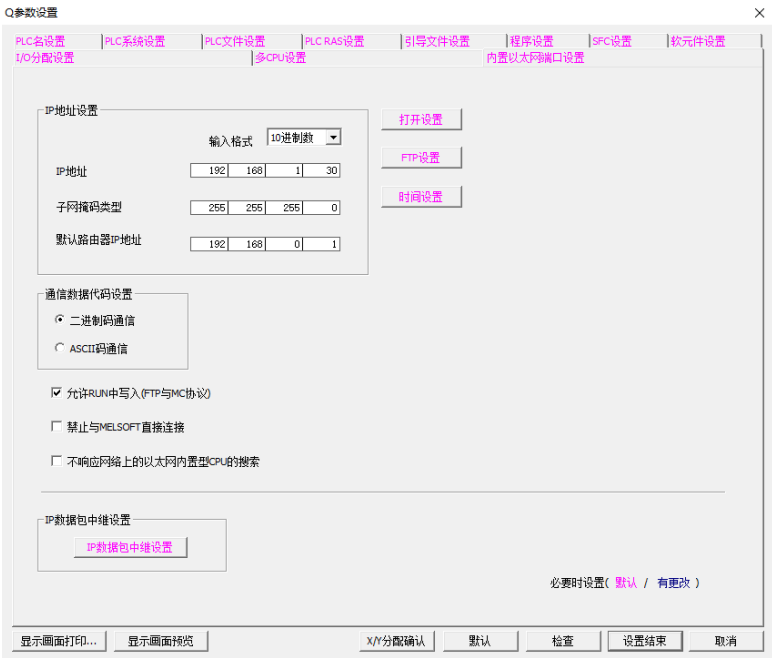The width and height of the screenshot is (772, 658).
Task: Enable 允许RUN中写入 checkbox
Action: tap(57, 393)
